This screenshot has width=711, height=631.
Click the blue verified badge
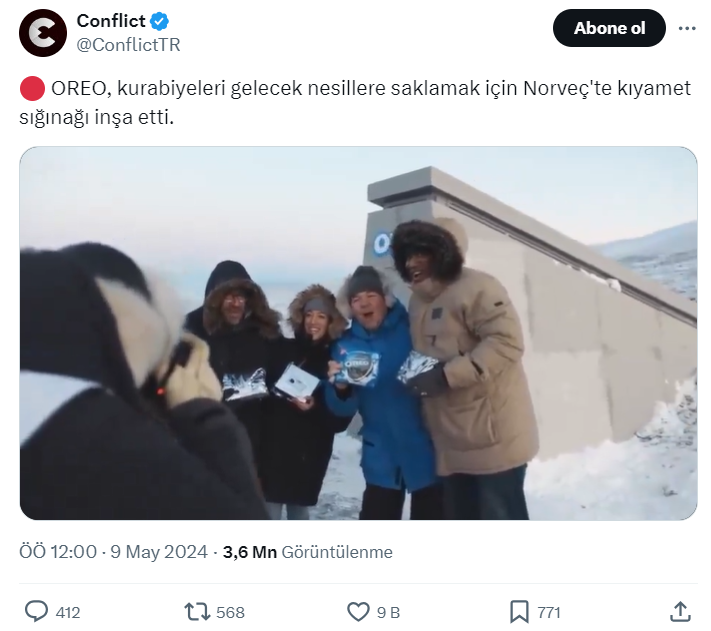click(160, 21)
